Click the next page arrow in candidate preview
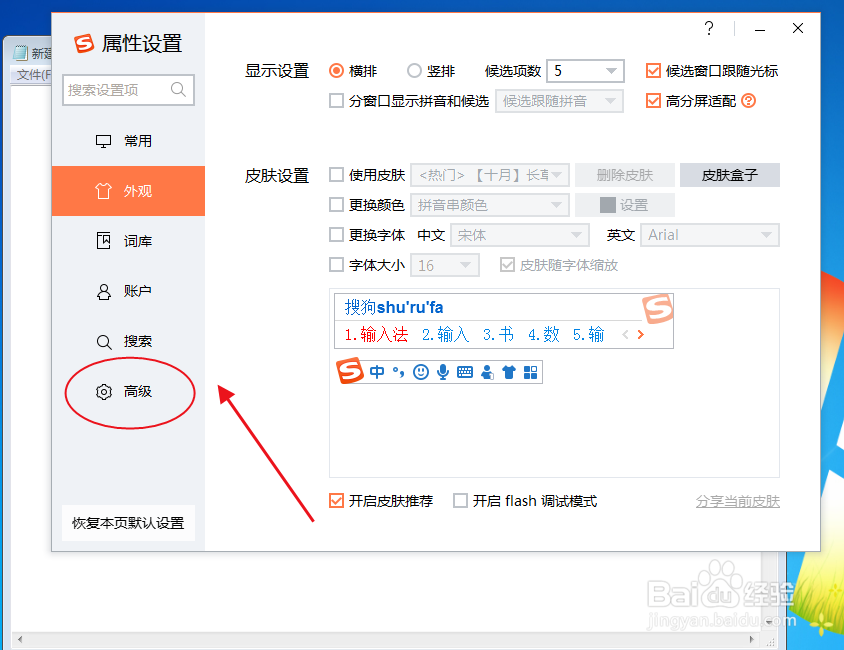The height and width of the screenshot is (650, 844). point(641,335)
